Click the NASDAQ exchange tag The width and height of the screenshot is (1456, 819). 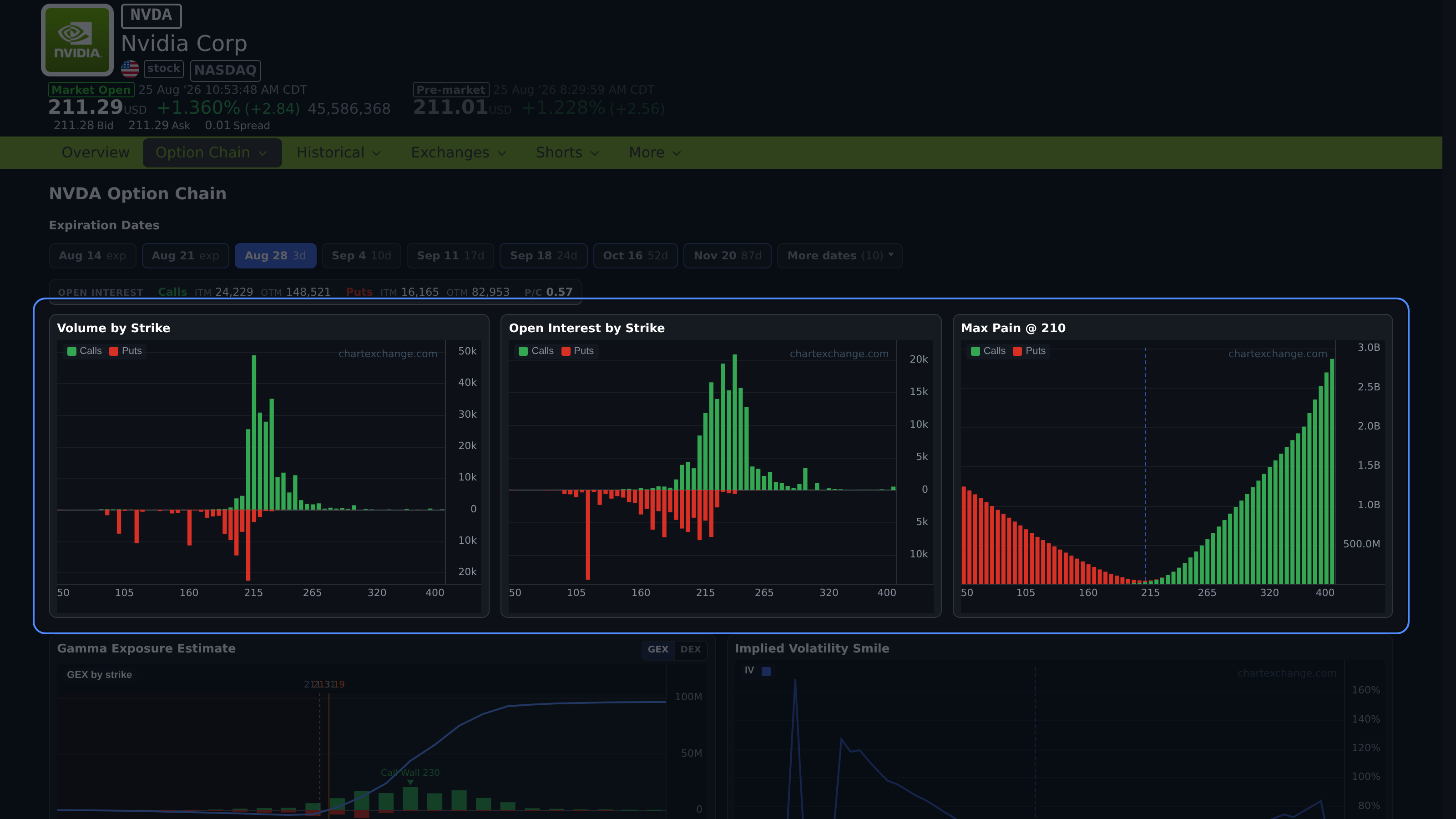pos(226,70)
